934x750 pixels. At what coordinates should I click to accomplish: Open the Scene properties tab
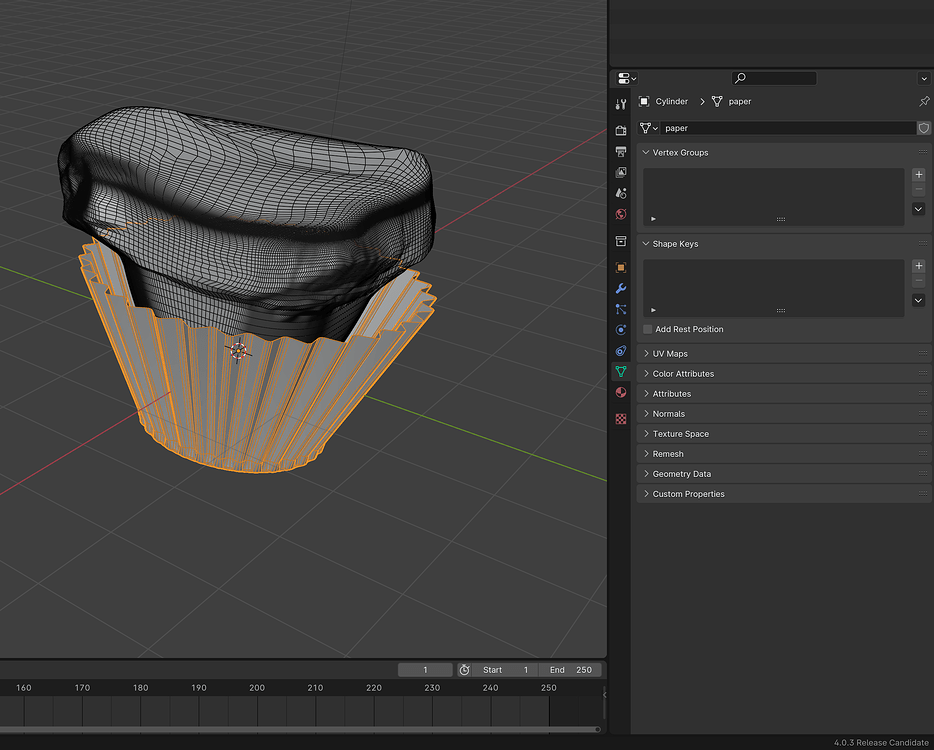[x=621, y=193]
